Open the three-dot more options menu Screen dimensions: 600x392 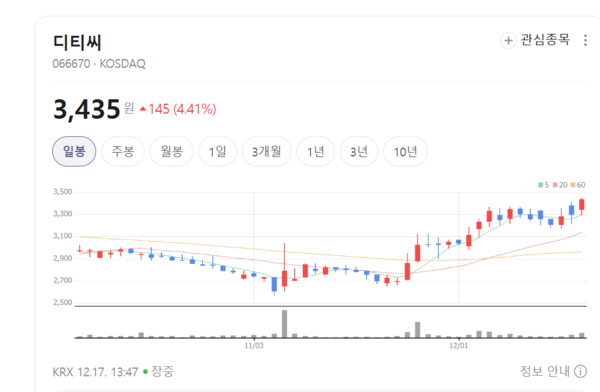585,40
